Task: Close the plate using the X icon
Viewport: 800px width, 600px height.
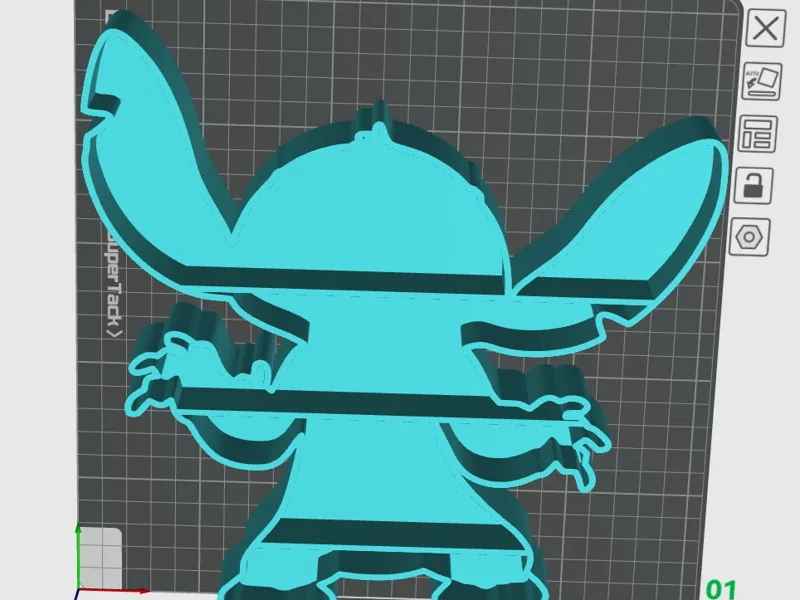Action: [765, 28]
